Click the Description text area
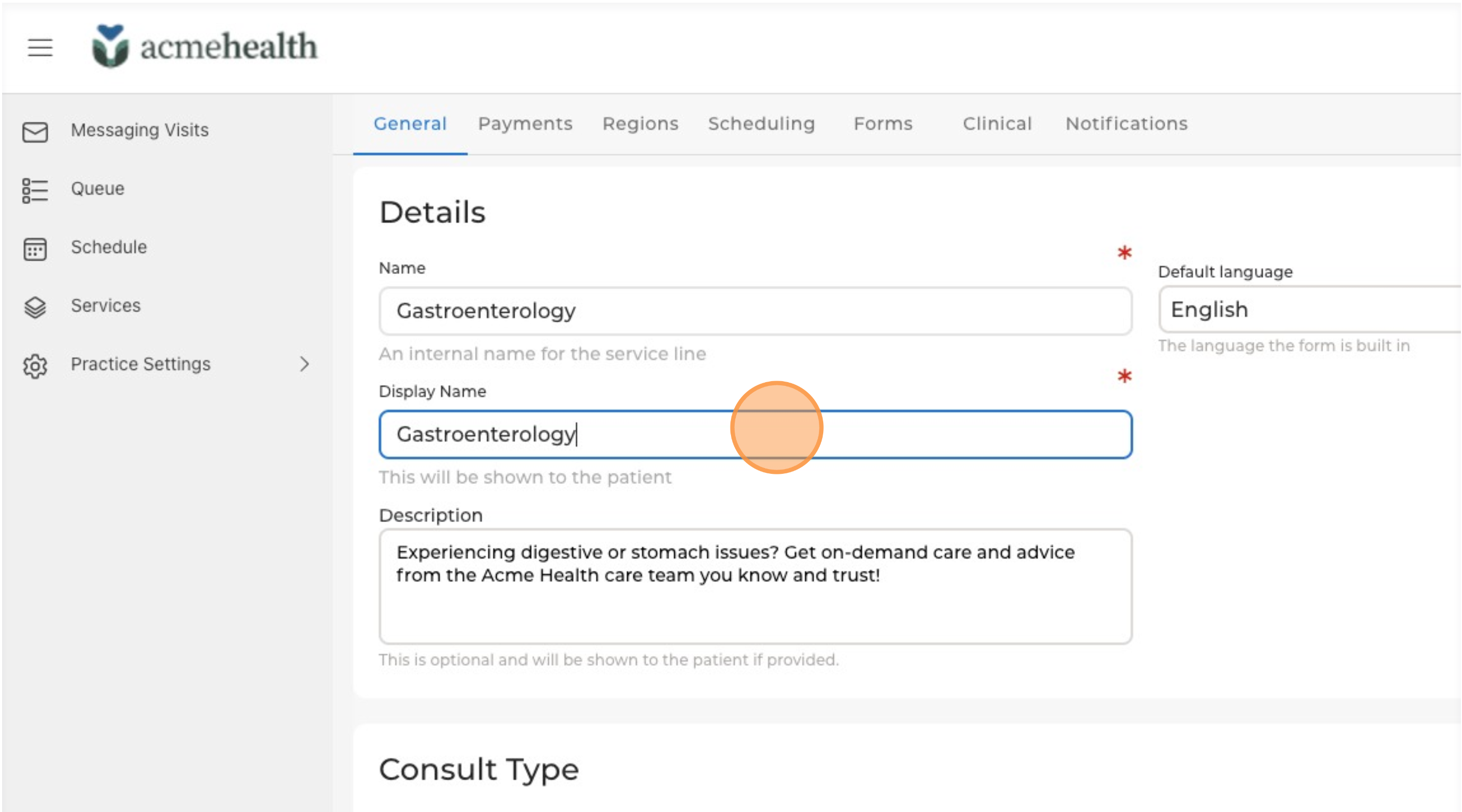This screenshot has height=812, width=1462. tap(755, 586)
